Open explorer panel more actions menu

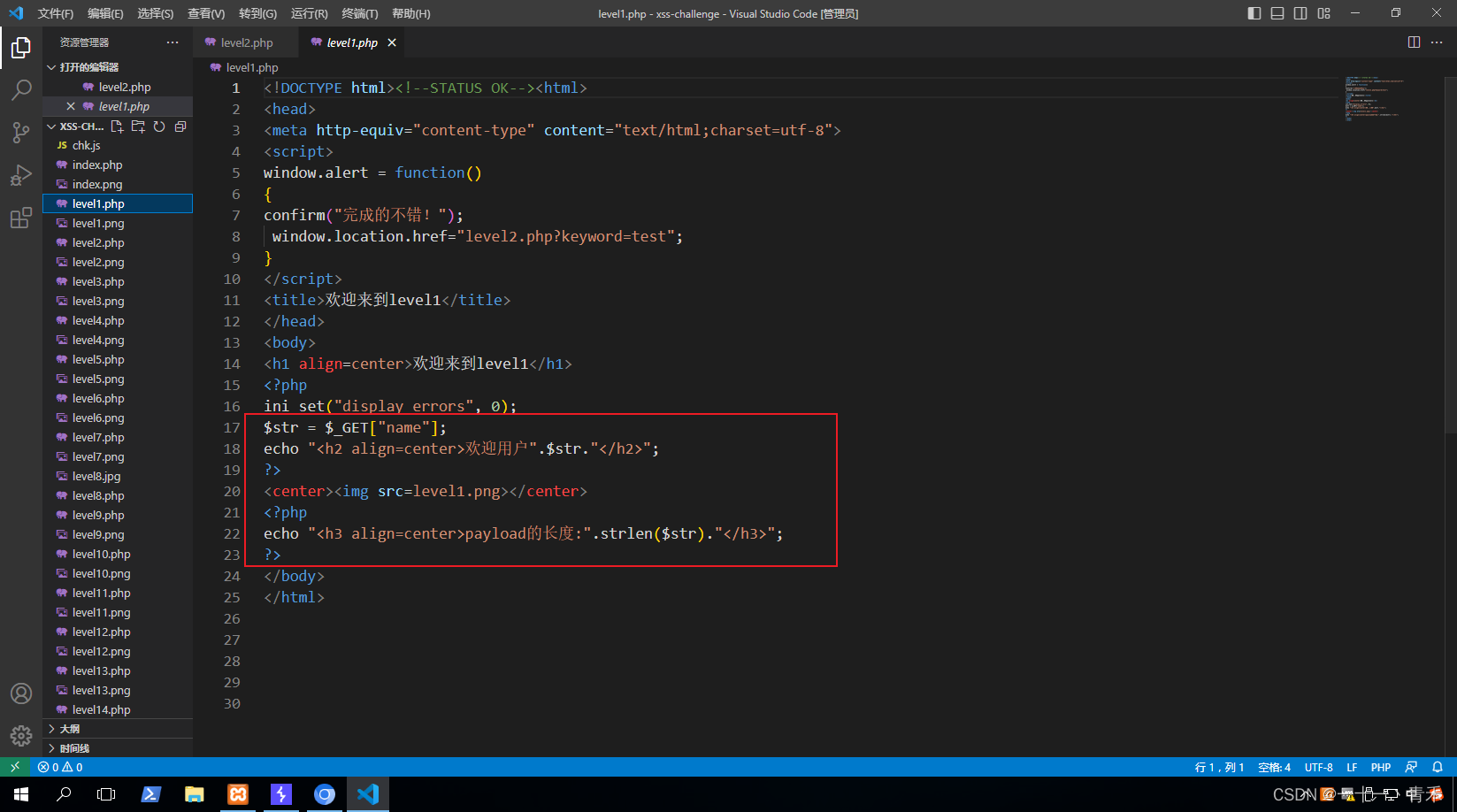(x=173, y=42)
